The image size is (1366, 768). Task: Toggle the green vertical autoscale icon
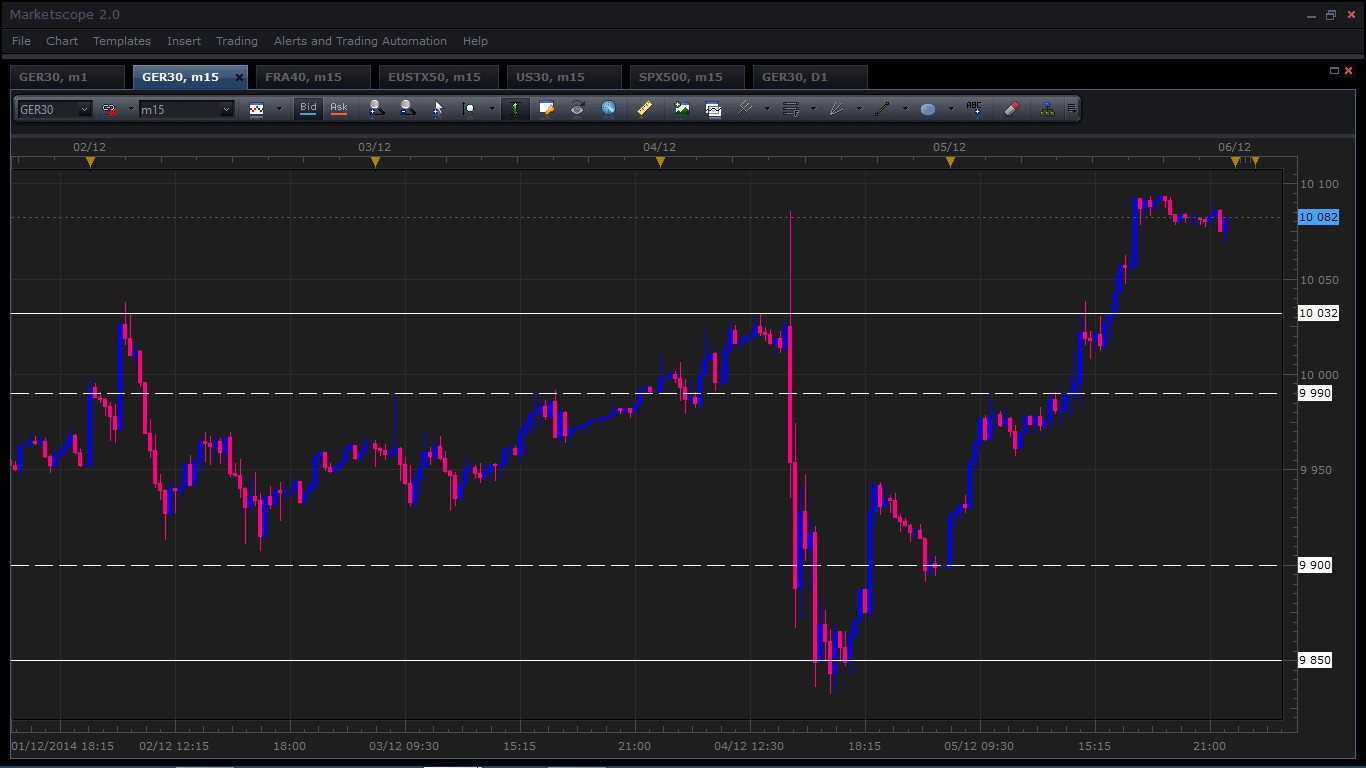(x=515, y=109)
